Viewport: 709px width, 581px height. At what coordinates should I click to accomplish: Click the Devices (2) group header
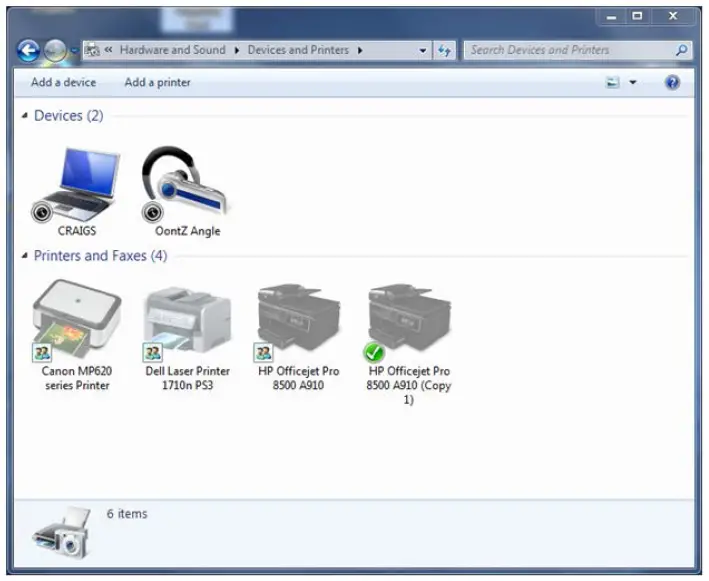[x=69, y=116]
